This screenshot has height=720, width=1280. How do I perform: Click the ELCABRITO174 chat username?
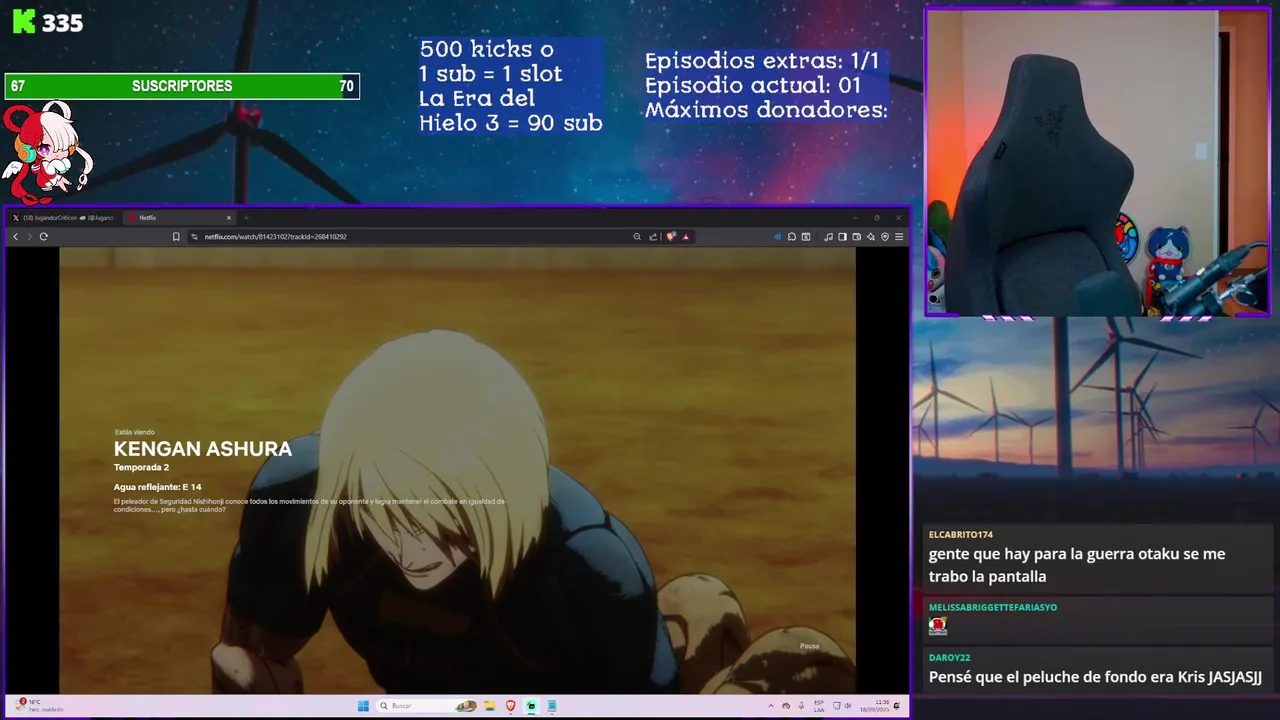tap(961, 535)
